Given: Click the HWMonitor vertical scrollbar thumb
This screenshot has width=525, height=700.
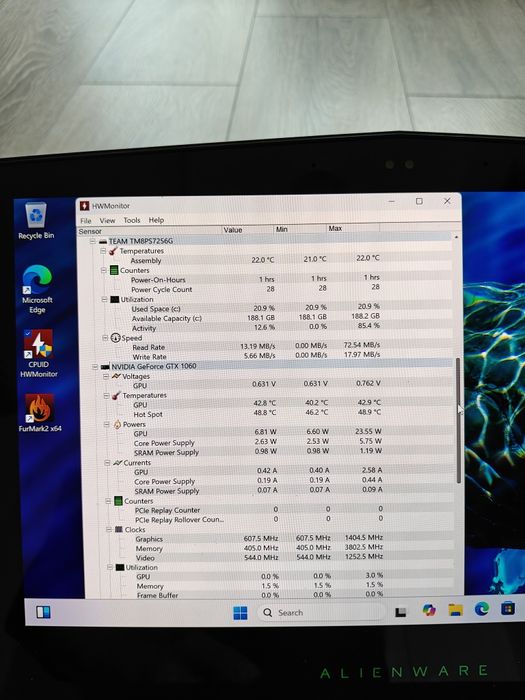Looking at the screenshot, I should point(458,420).
